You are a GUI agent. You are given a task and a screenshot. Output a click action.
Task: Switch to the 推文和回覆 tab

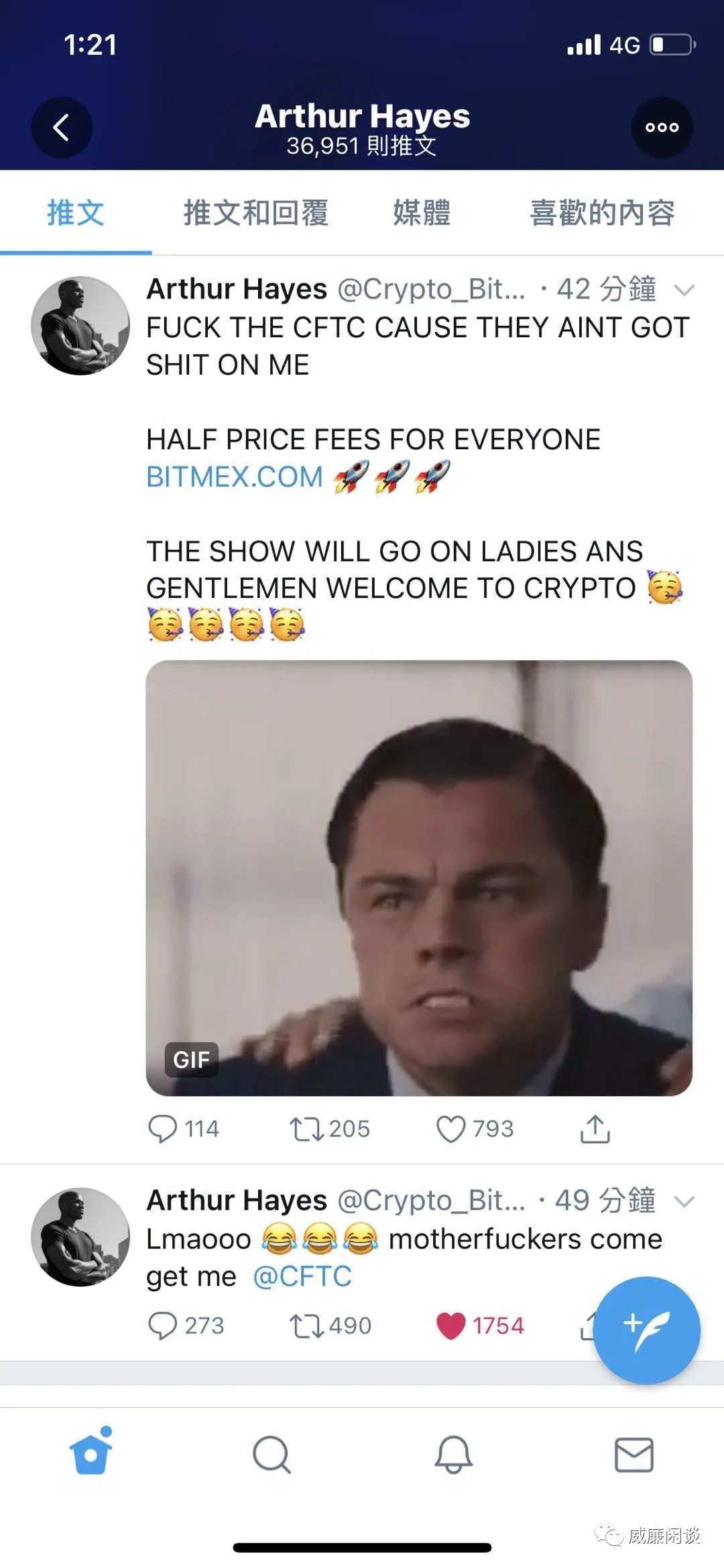point(255,213)
